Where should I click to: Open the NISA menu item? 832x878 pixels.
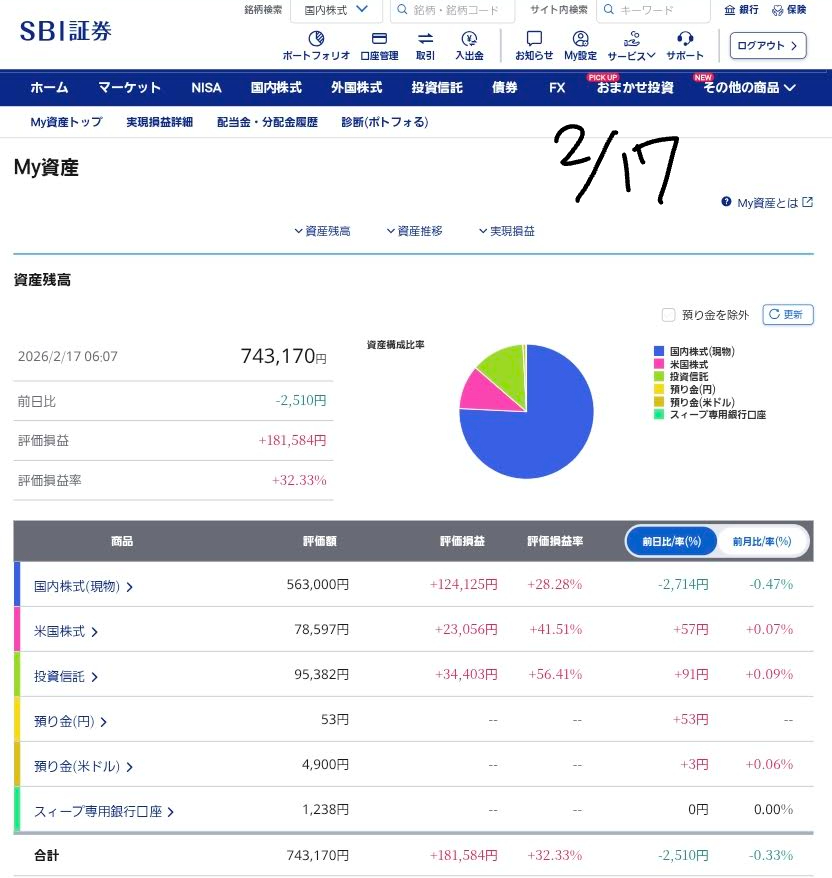206,88
